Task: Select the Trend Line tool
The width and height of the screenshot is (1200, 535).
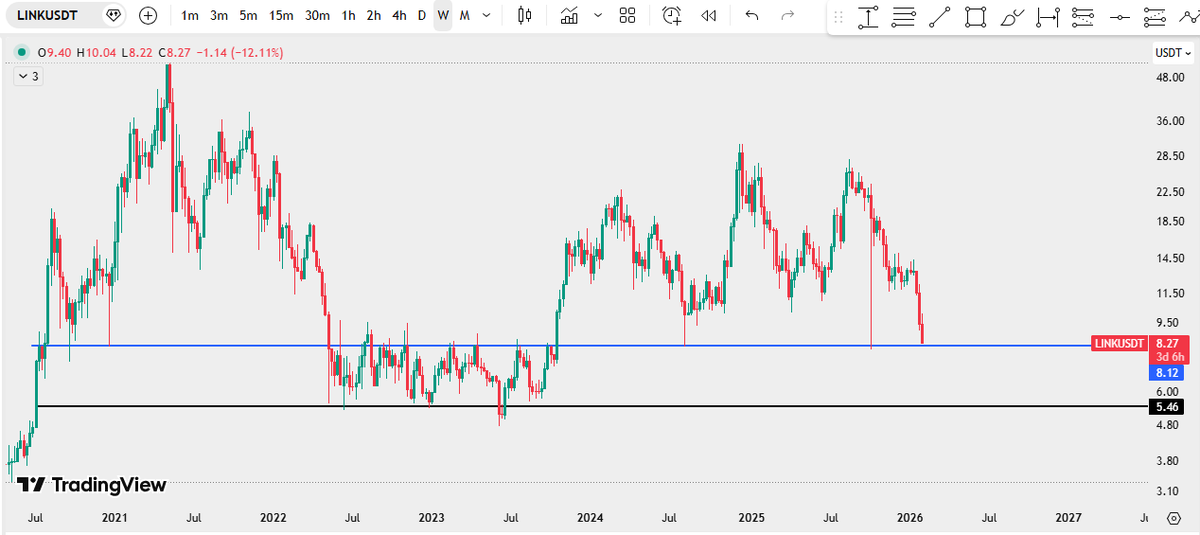Action: point(939,17)
